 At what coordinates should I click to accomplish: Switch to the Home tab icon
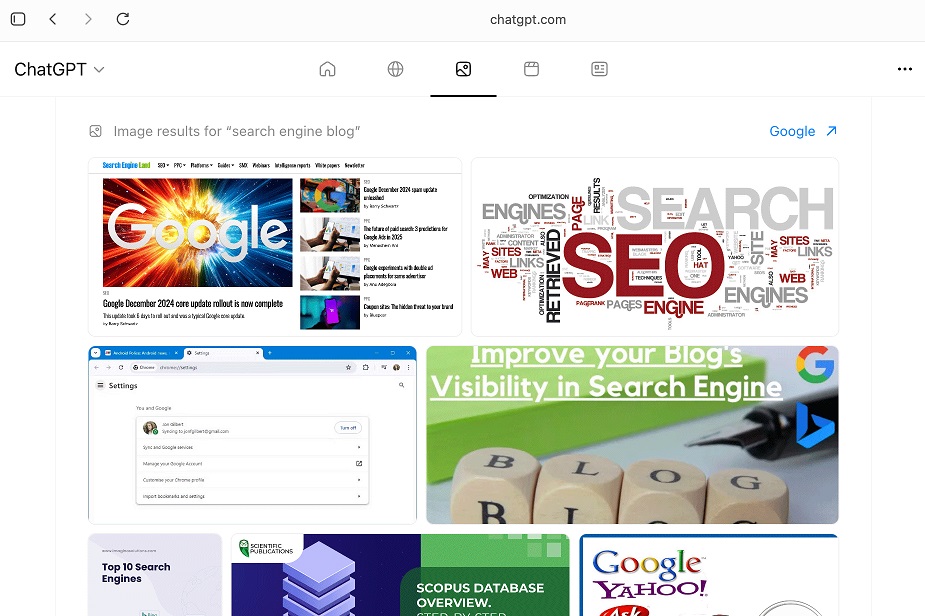327,69
